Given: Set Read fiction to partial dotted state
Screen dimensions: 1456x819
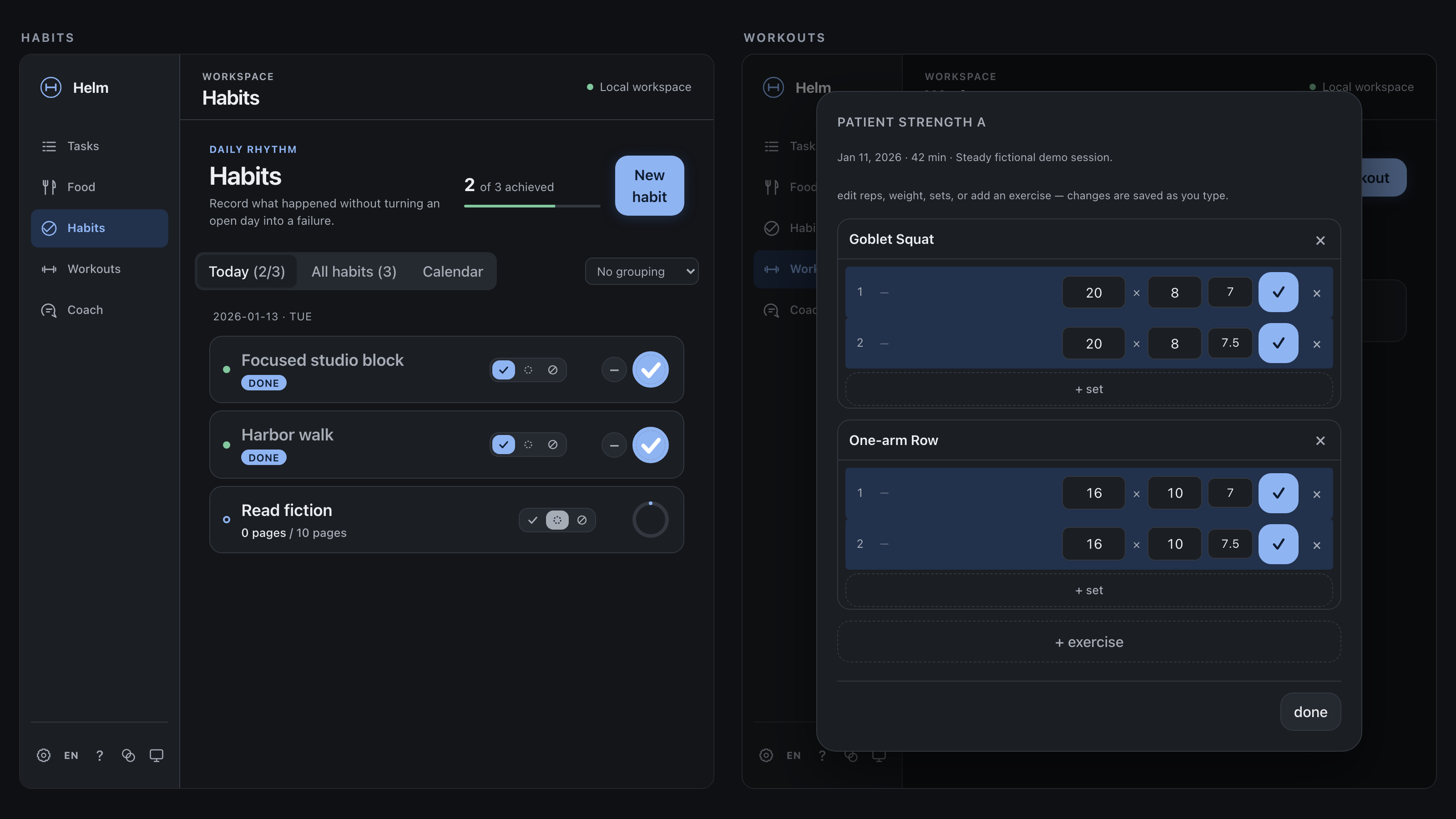Looking at the screenshot, I should click(557, 520).
